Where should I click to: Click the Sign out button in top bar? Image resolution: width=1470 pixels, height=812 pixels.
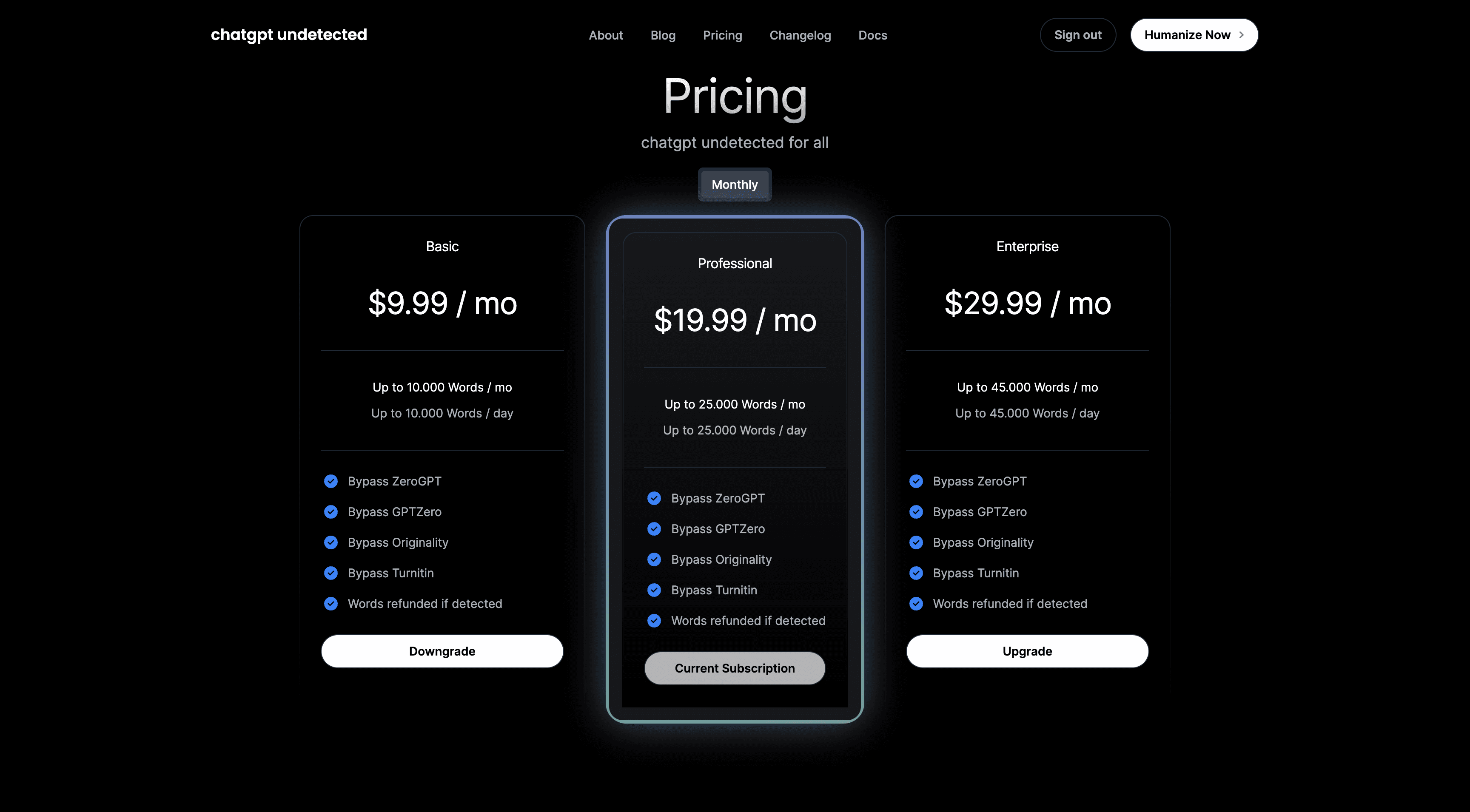[1078, 34]
